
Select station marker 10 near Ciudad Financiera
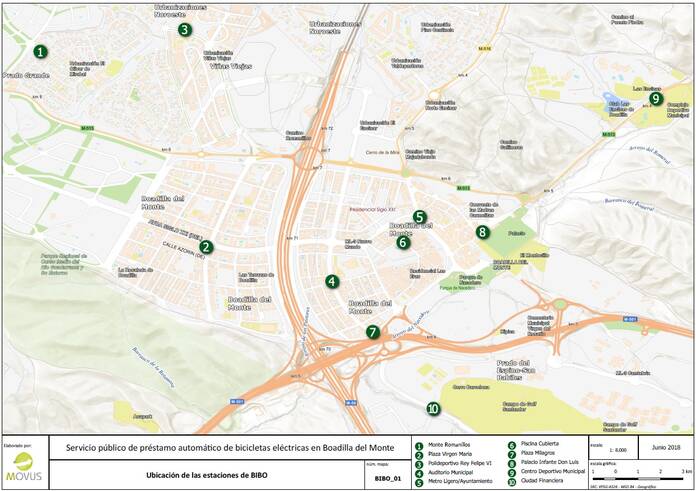coord(433,408)
